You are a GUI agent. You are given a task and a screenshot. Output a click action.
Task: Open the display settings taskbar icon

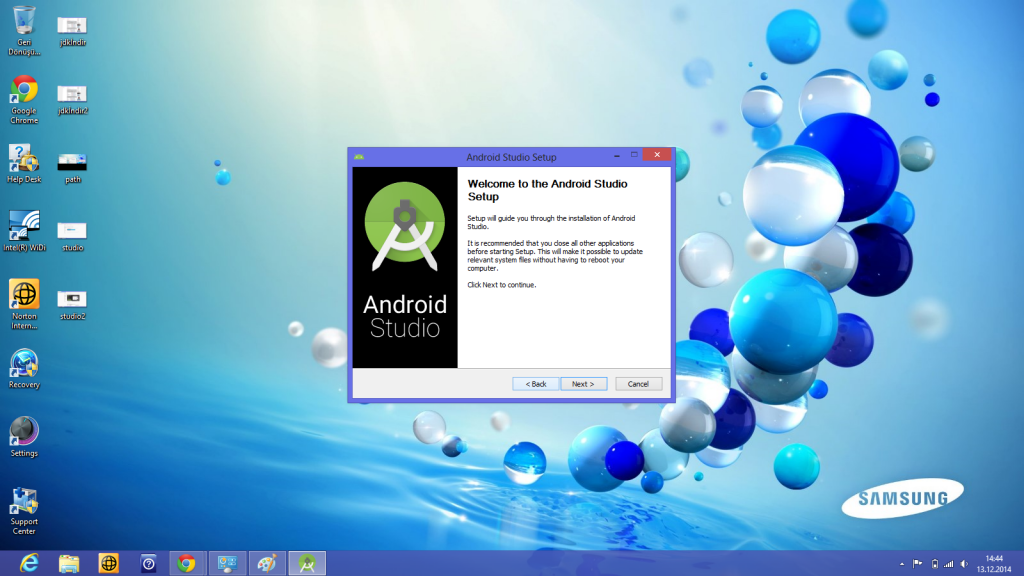pos(227,563)
